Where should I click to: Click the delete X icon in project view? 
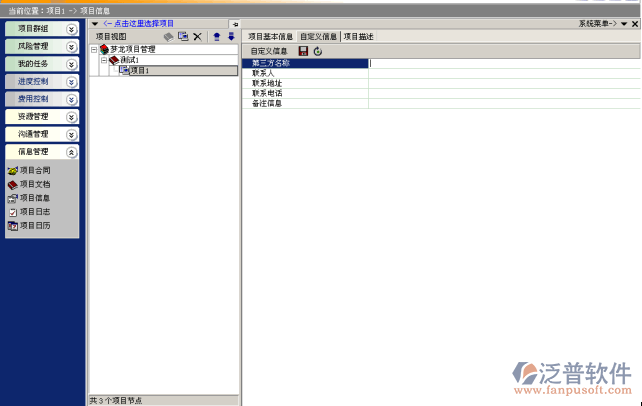(x=197, y=37)
